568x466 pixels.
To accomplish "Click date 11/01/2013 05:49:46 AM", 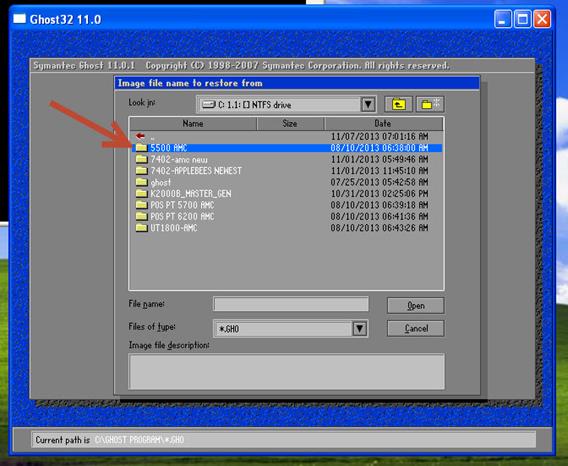I will tap(379, 159).
